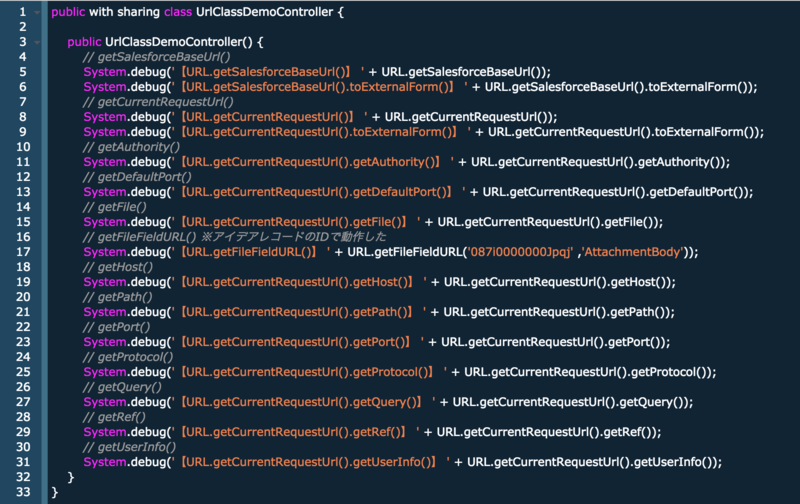
Task: Click the comment '// getCurrentRequestUrl()'
Action: coord(158,102)
